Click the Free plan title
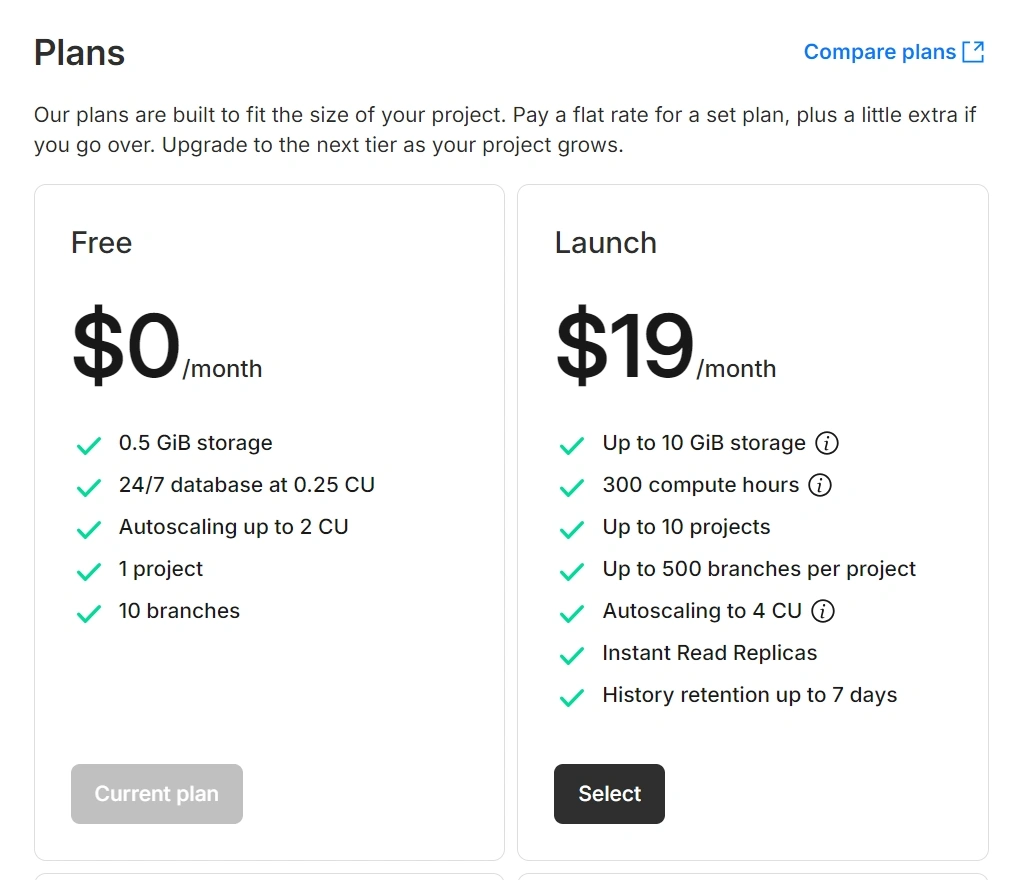The image size is (1009, 880). click(x=101, y=243)
